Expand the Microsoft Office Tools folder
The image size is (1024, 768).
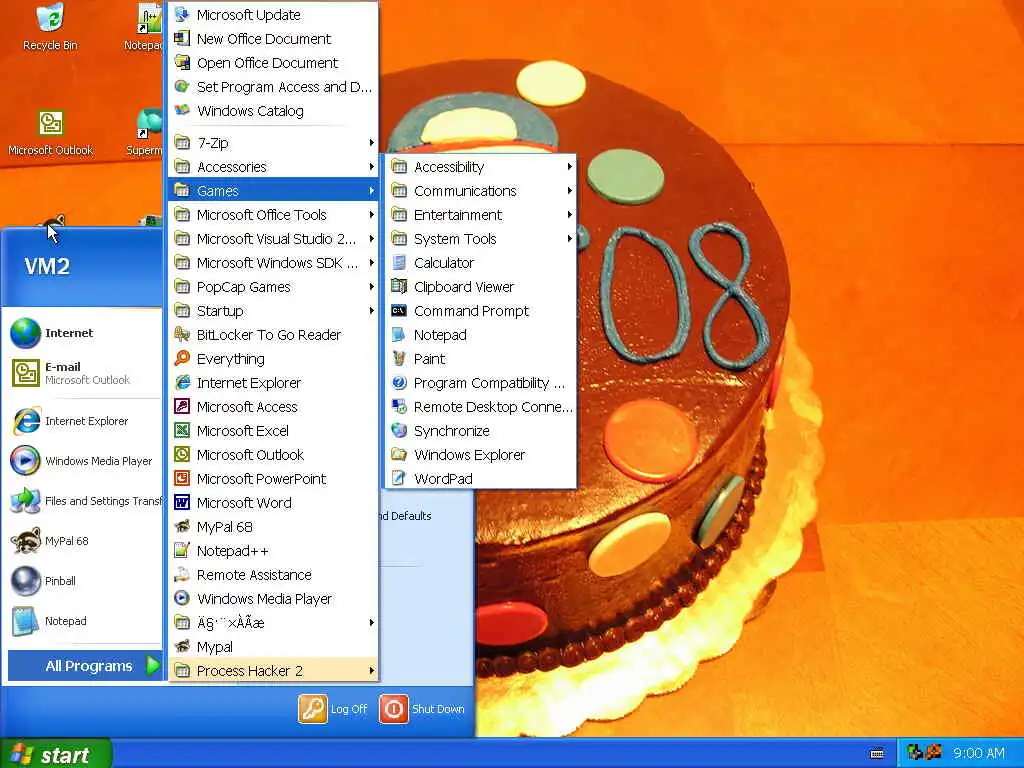point(274,215)
